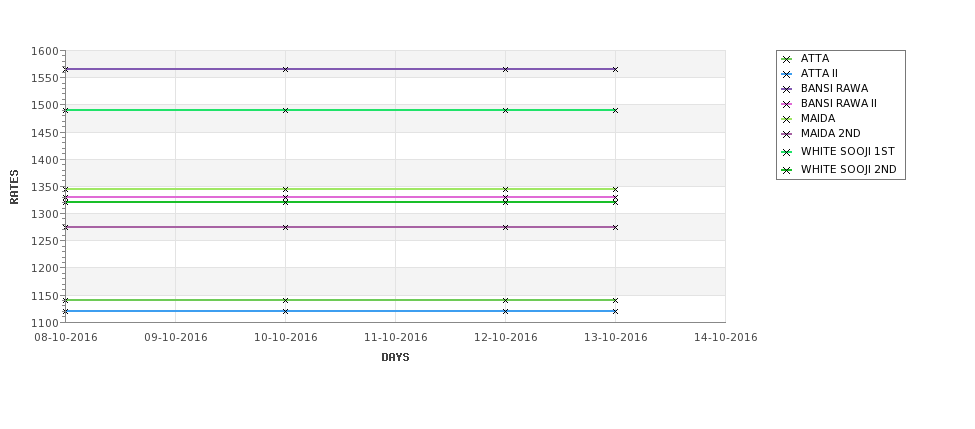Image resolution: width=975 pixels, height=429 pixels.
Task: Select the BANSI RAWA legend label
Action: tap(834, 88)
